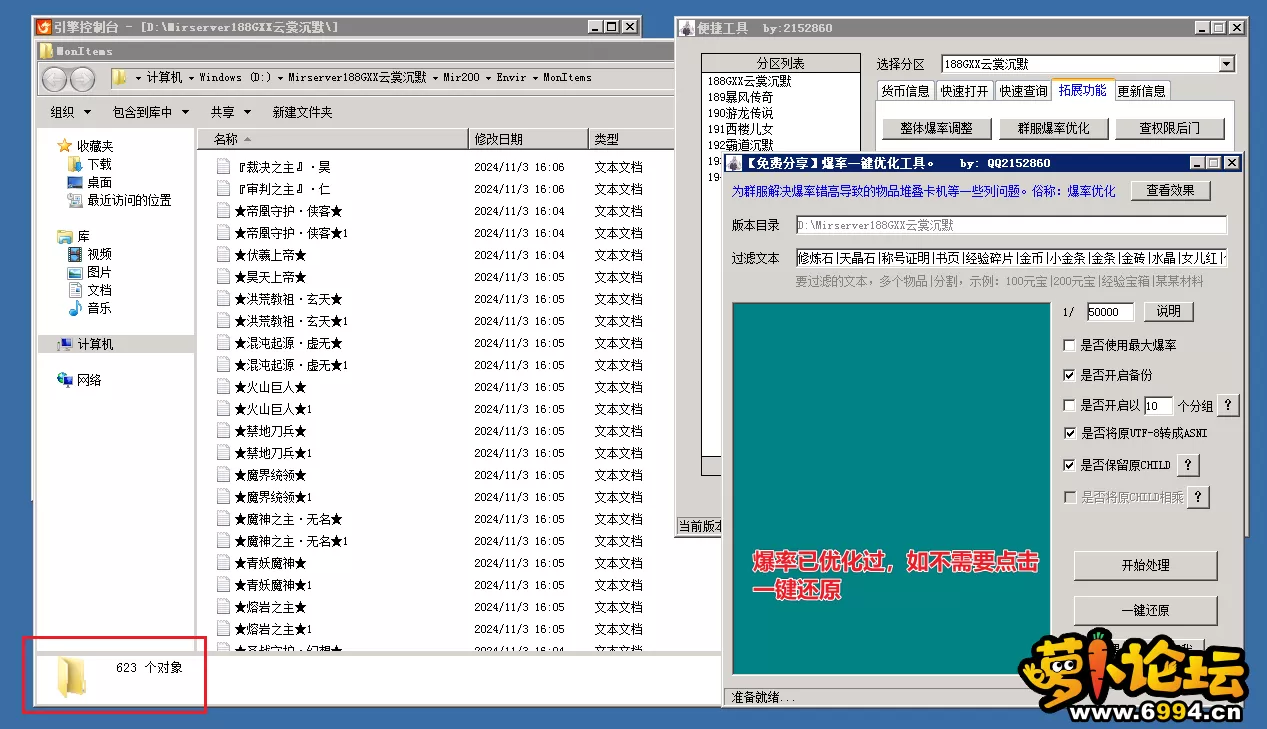Switch to the 货币信息 tab
This screenshot has width=1267, height=729.
(905, 91)
